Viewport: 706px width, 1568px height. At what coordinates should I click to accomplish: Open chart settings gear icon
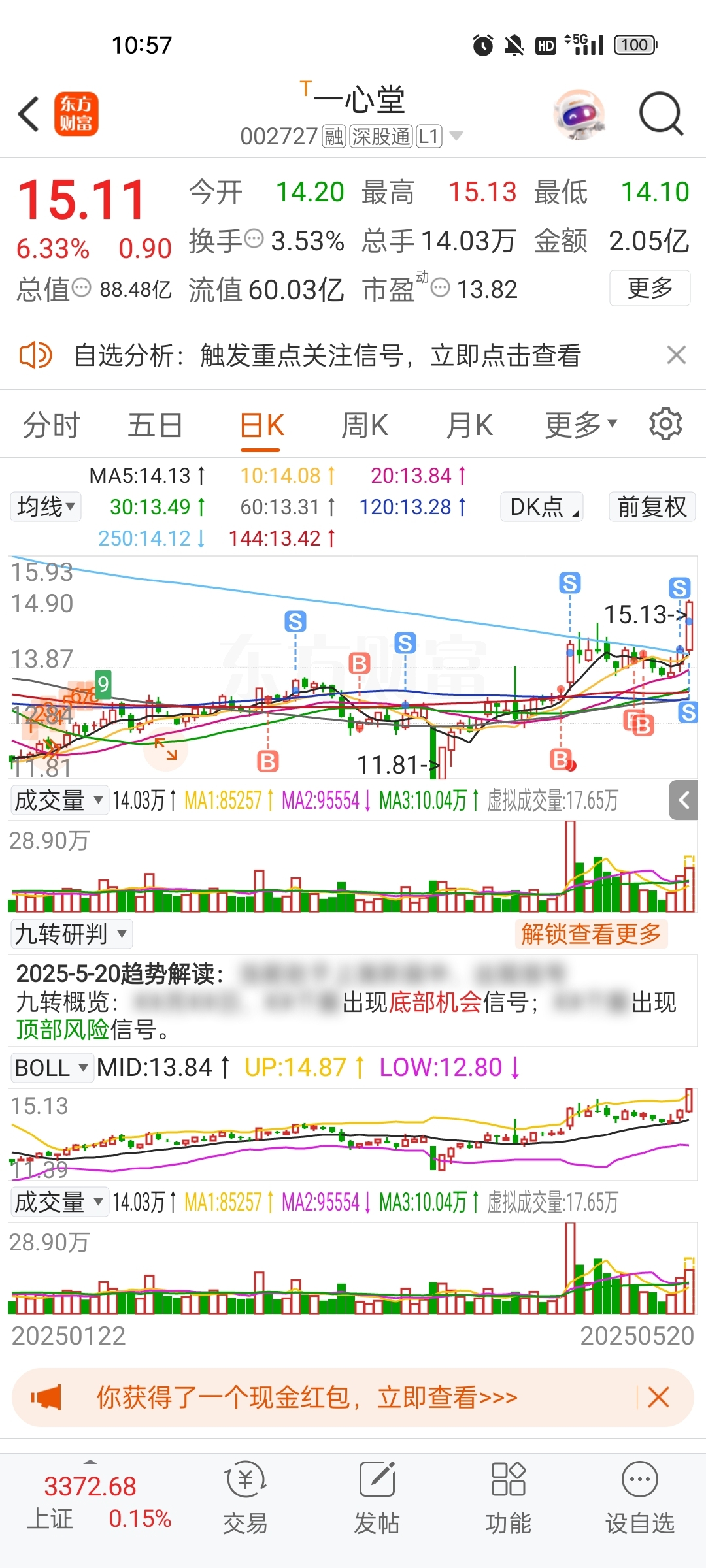click(x=665, y=424)
